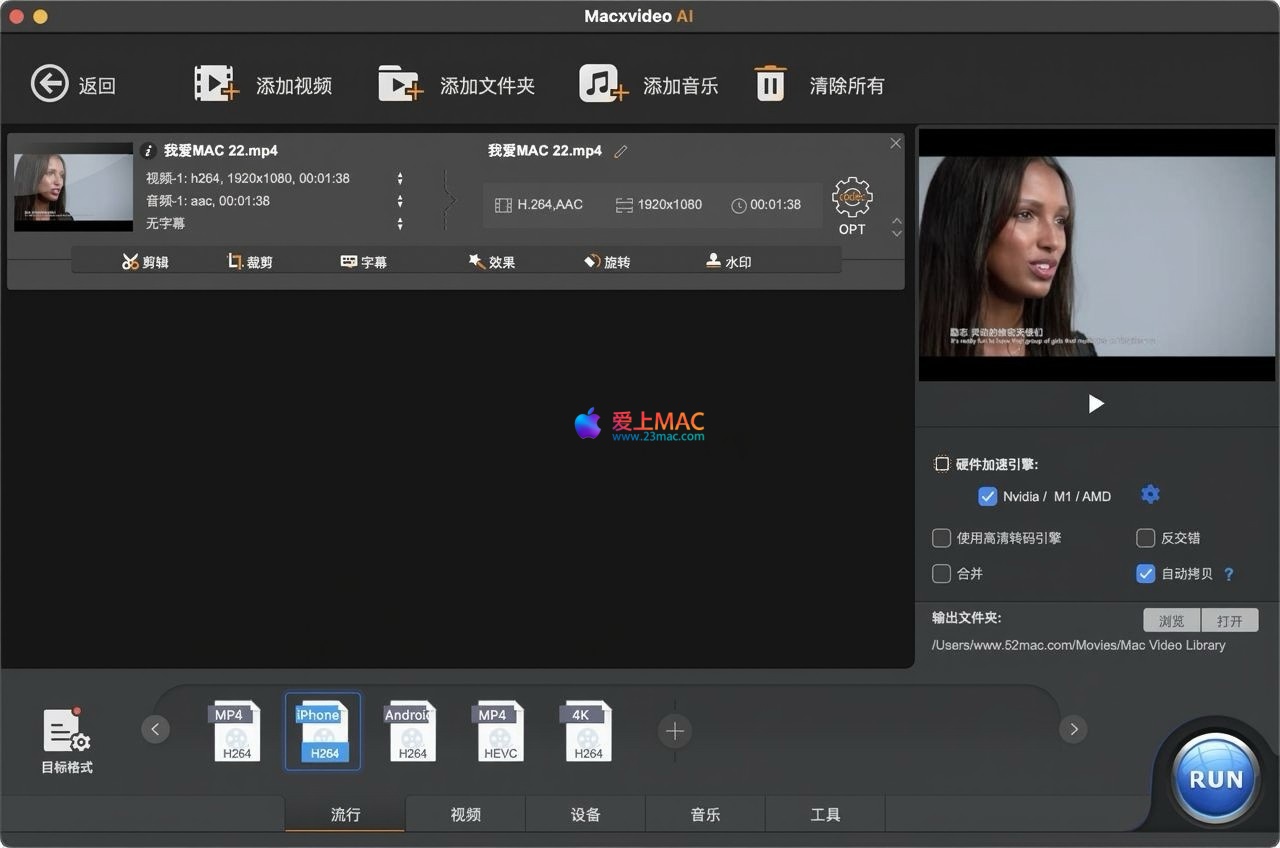Click the Add Video (添加视频) icon

coord(216,84)
